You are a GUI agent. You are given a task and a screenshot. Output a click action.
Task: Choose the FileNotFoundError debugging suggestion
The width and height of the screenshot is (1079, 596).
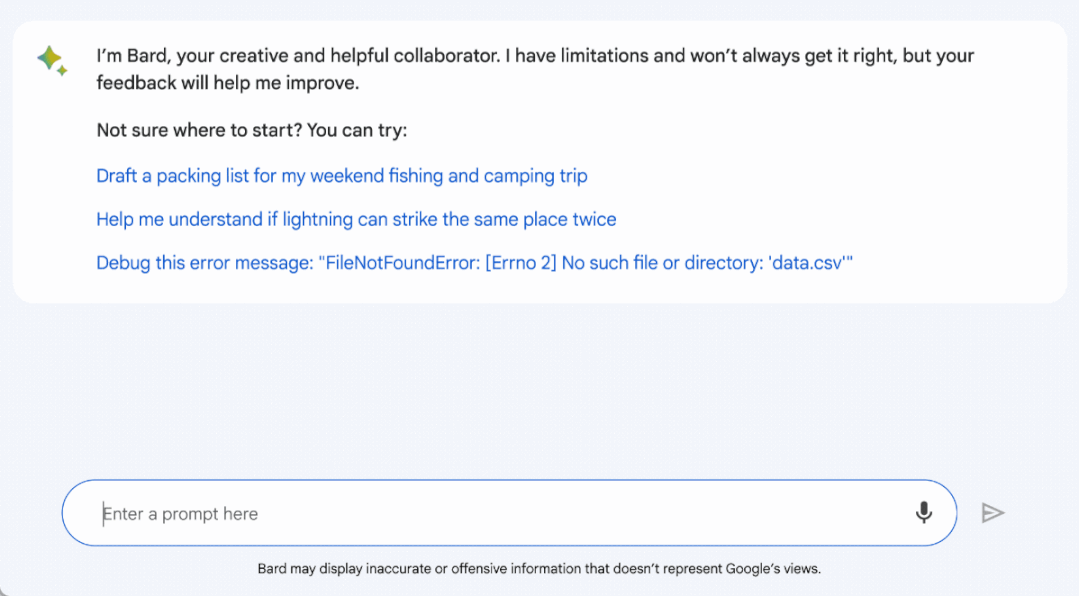coord(473,262)
